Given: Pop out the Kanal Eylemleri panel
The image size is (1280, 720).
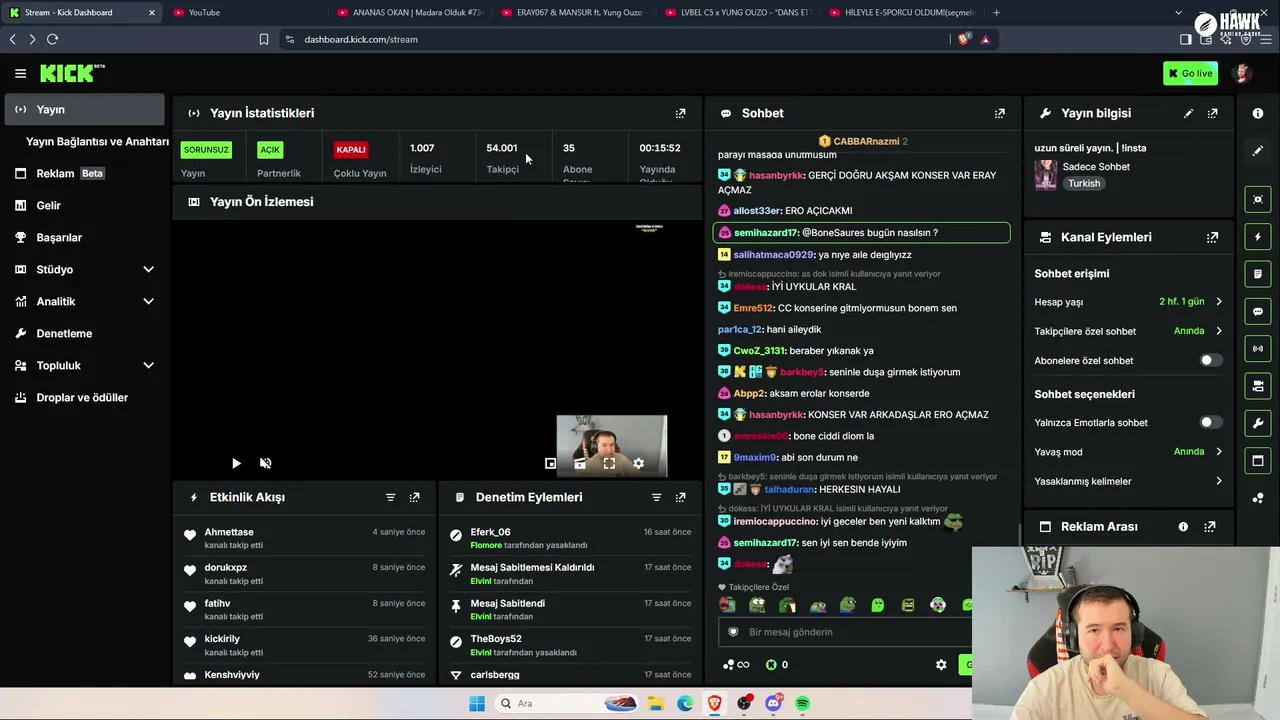Looking at the screenshot, I should [1212, 237].
